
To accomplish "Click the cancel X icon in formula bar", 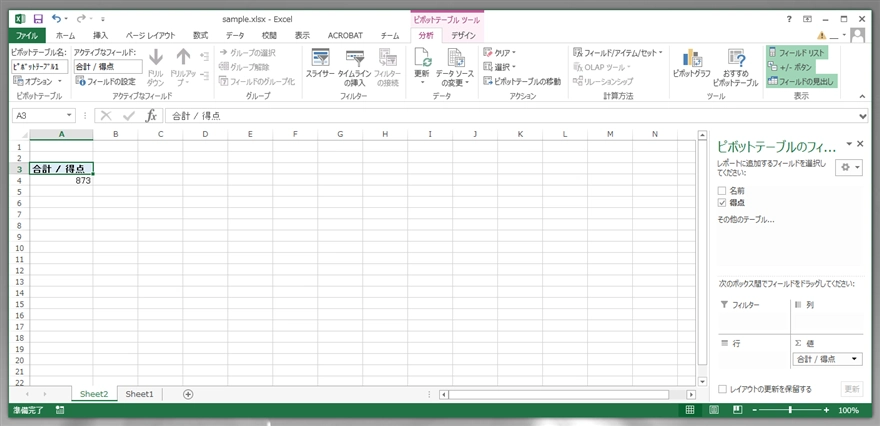I will [x=106, y=116].
